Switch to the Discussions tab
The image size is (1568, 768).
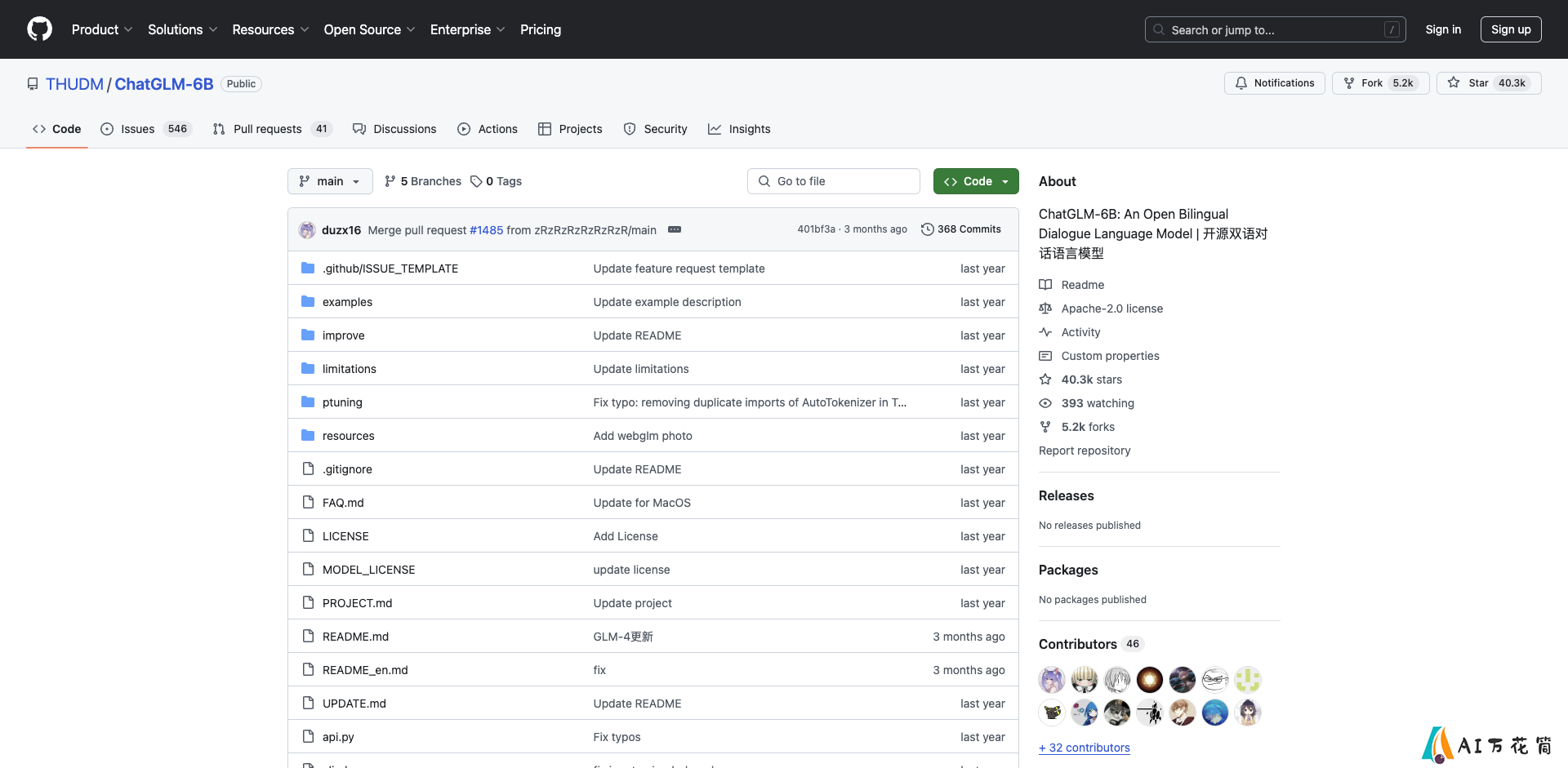[x=394, y=129]
